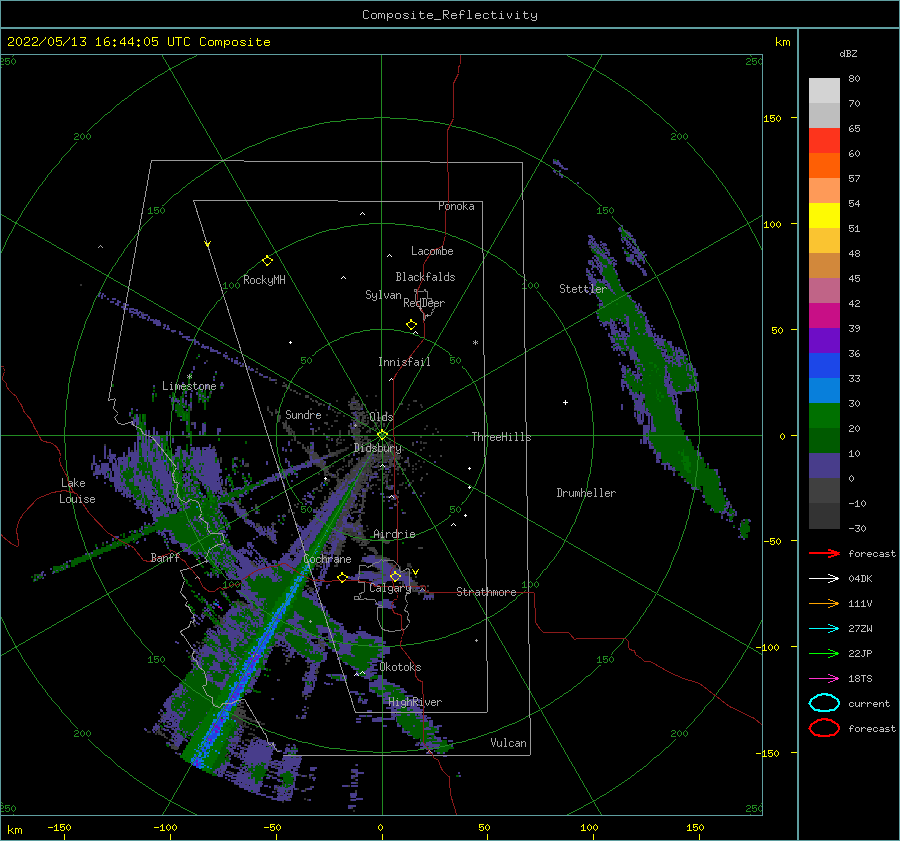Click the white plus marker near Drumheller
Screen dimensions: 900x841
(565, 402)
